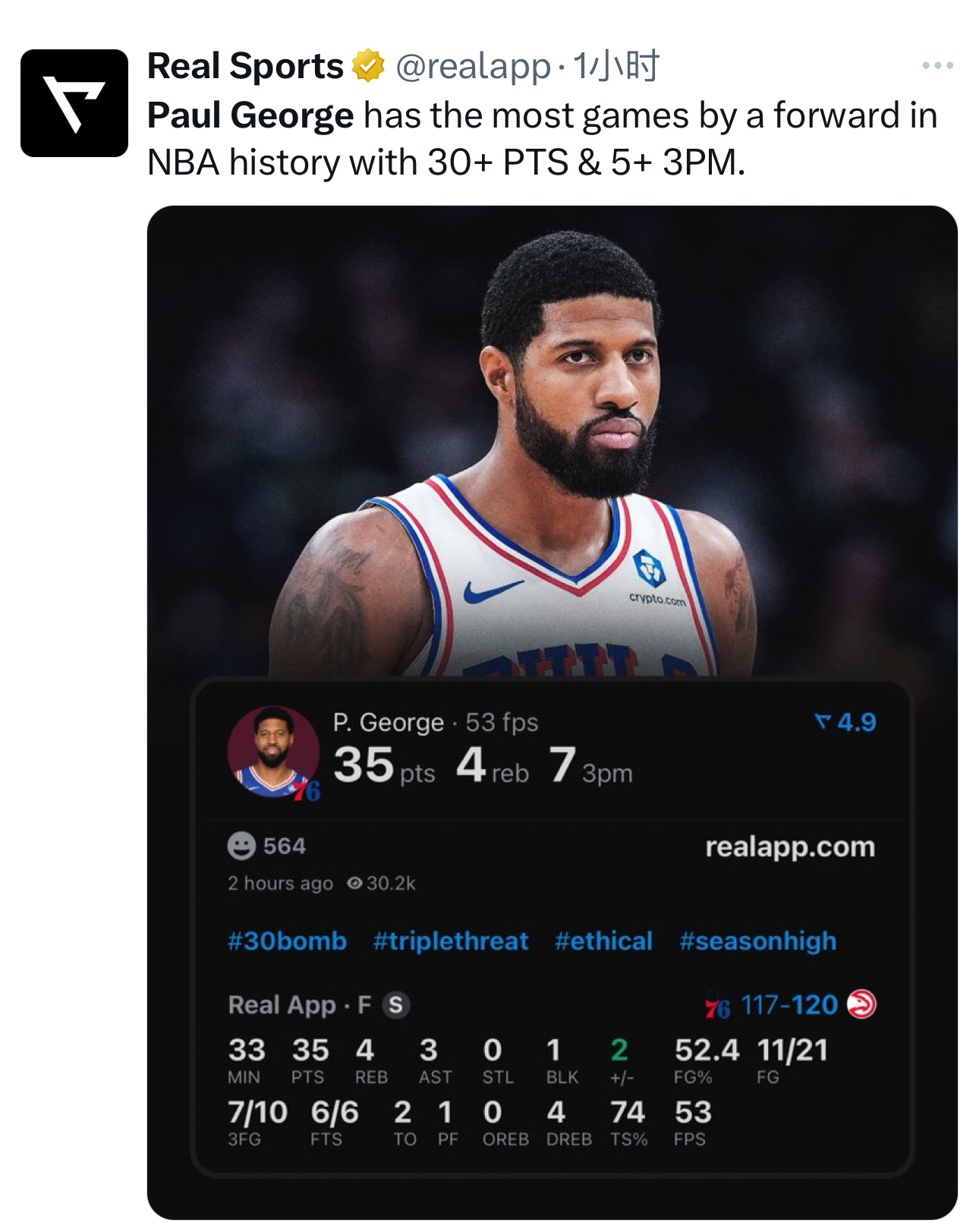This screenshot has height=1232, width=979.
Task: Click the #triplethreat hashtag
Action: pos(449,942)
